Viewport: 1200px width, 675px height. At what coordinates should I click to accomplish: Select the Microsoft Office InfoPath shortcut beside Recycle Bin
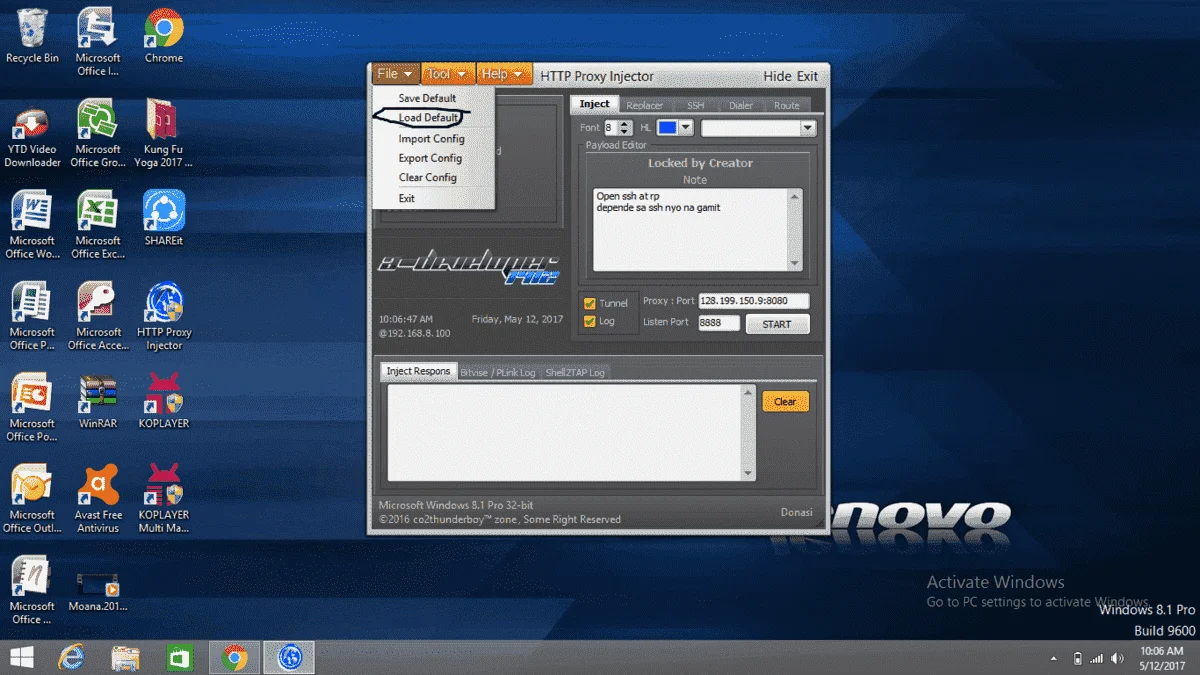click(98, 41)
